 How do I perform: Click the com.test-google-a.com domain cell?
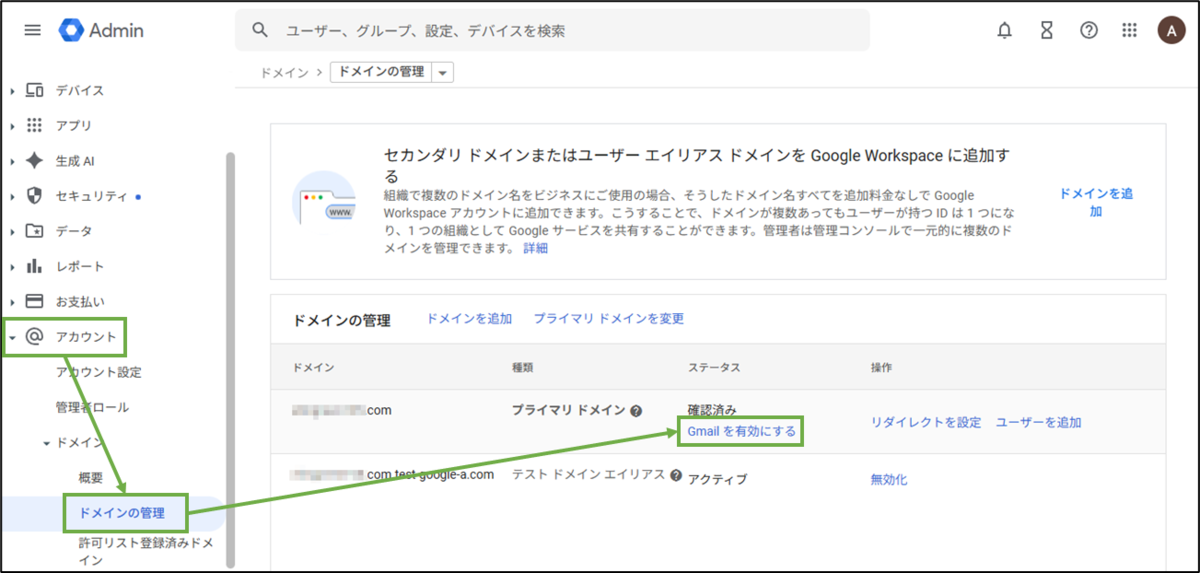(x=393, y=475)
